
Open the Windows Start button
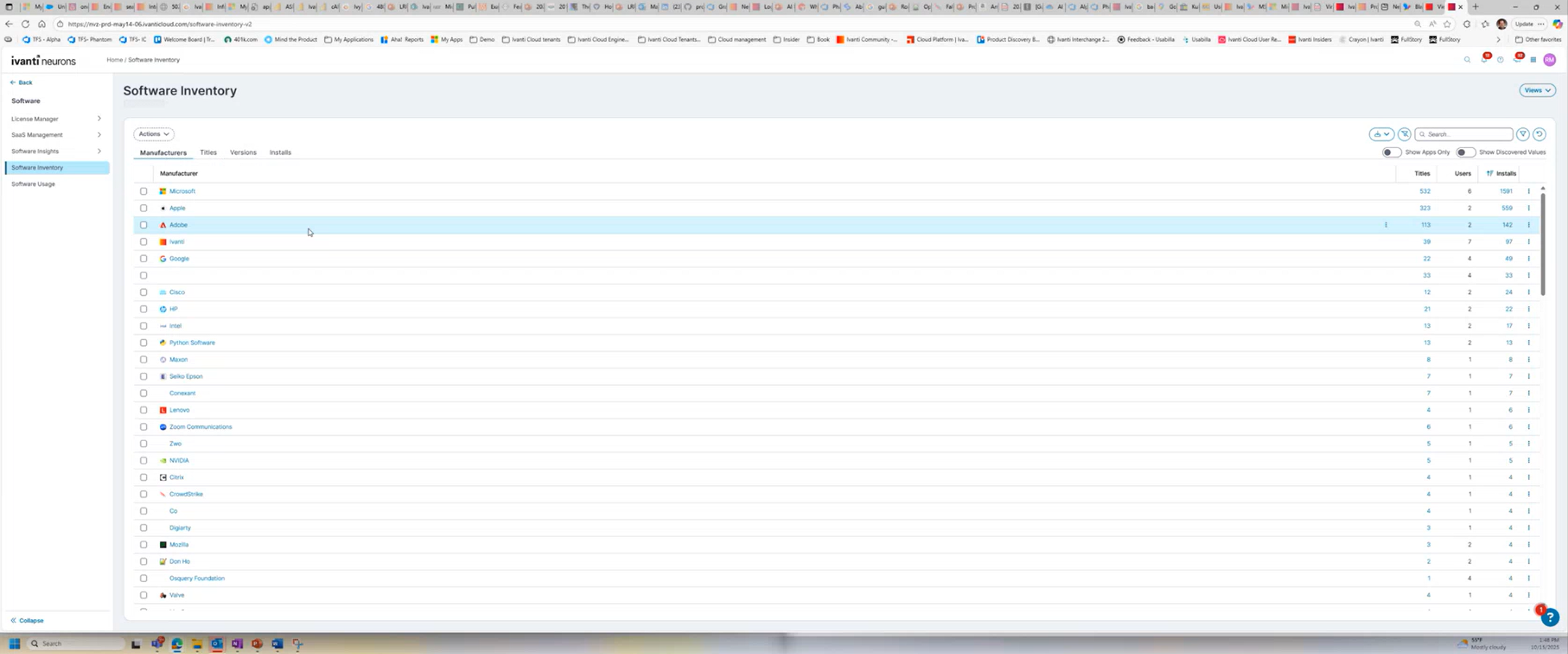pyautogui.click(x=14, y=644)
